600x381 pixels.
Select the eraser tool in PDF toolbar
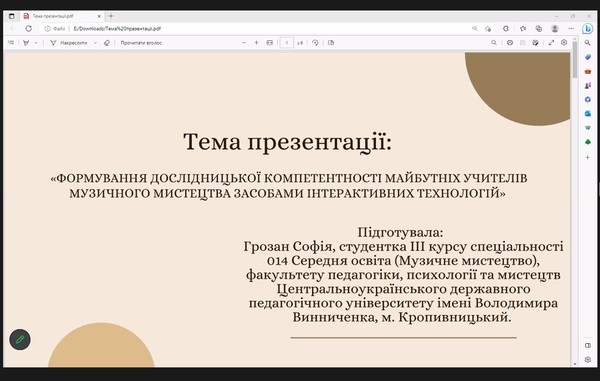point(107,43)
